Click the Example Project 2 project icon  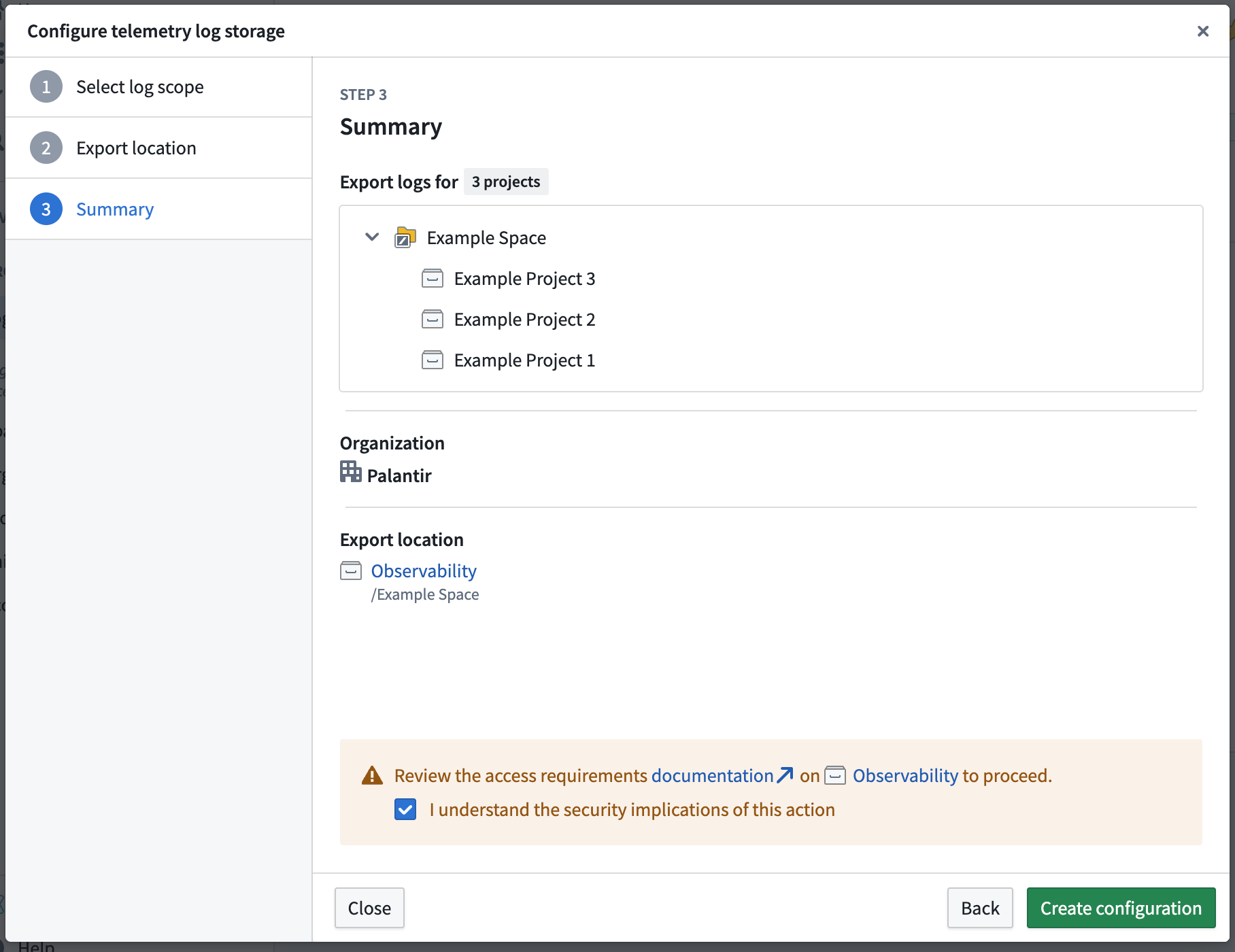(433, 320)
